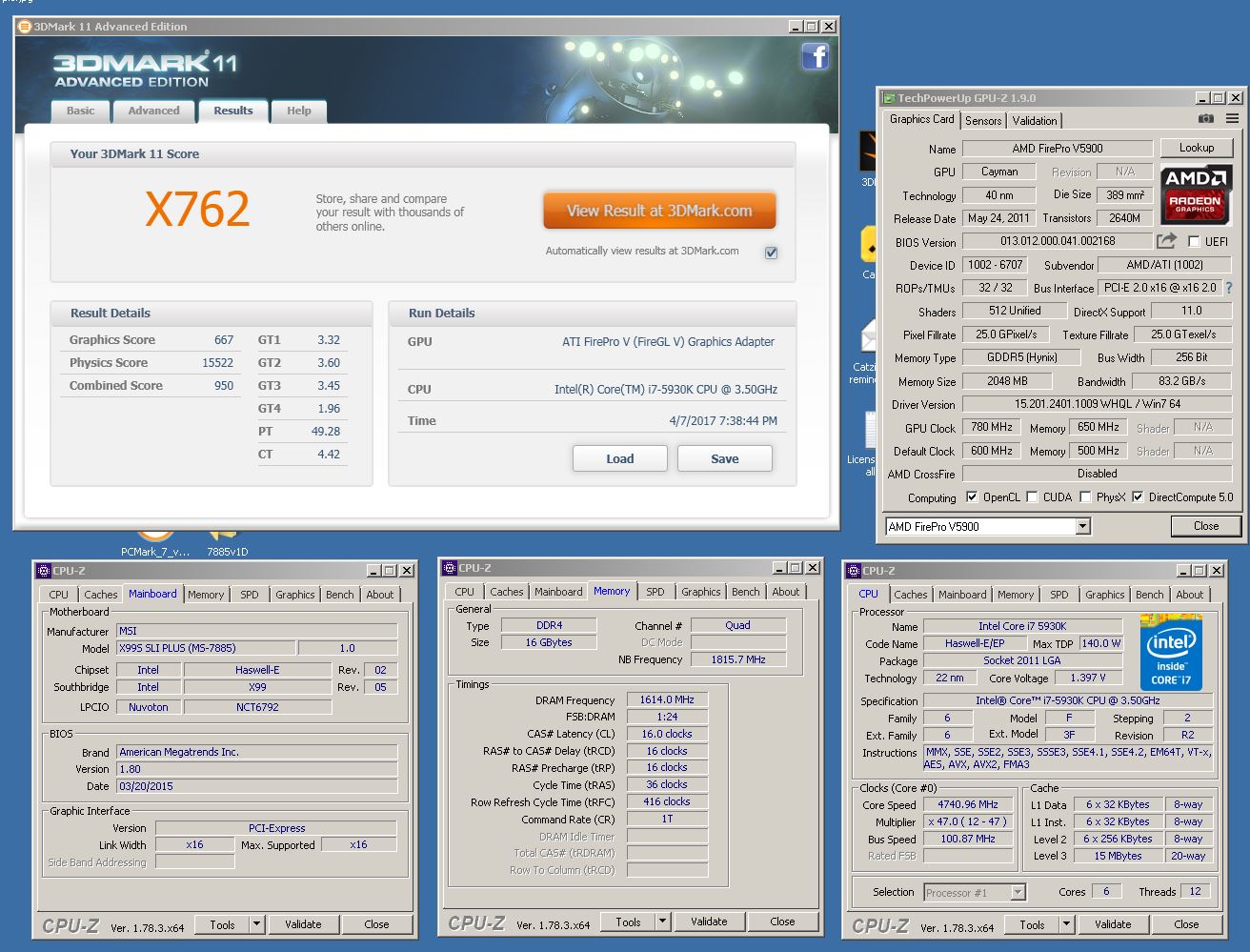This screenshot has width=1250, height=952.
Task: Toggle automatically view results at 3DMark.com
Action: click(771, 253)
